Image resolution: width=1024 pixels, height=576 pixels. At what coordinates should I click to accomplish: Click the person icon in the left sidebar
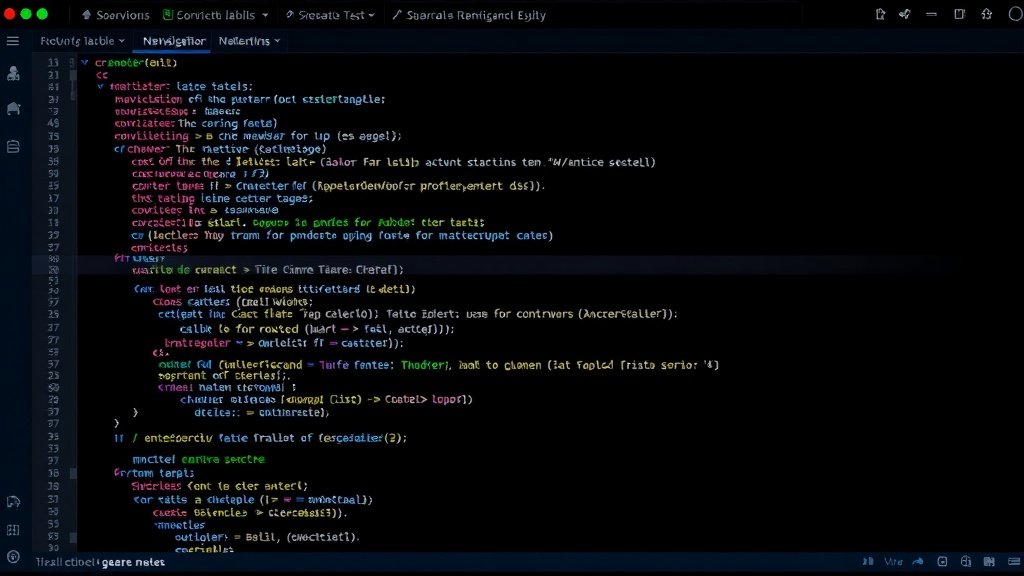coord(13,73)
